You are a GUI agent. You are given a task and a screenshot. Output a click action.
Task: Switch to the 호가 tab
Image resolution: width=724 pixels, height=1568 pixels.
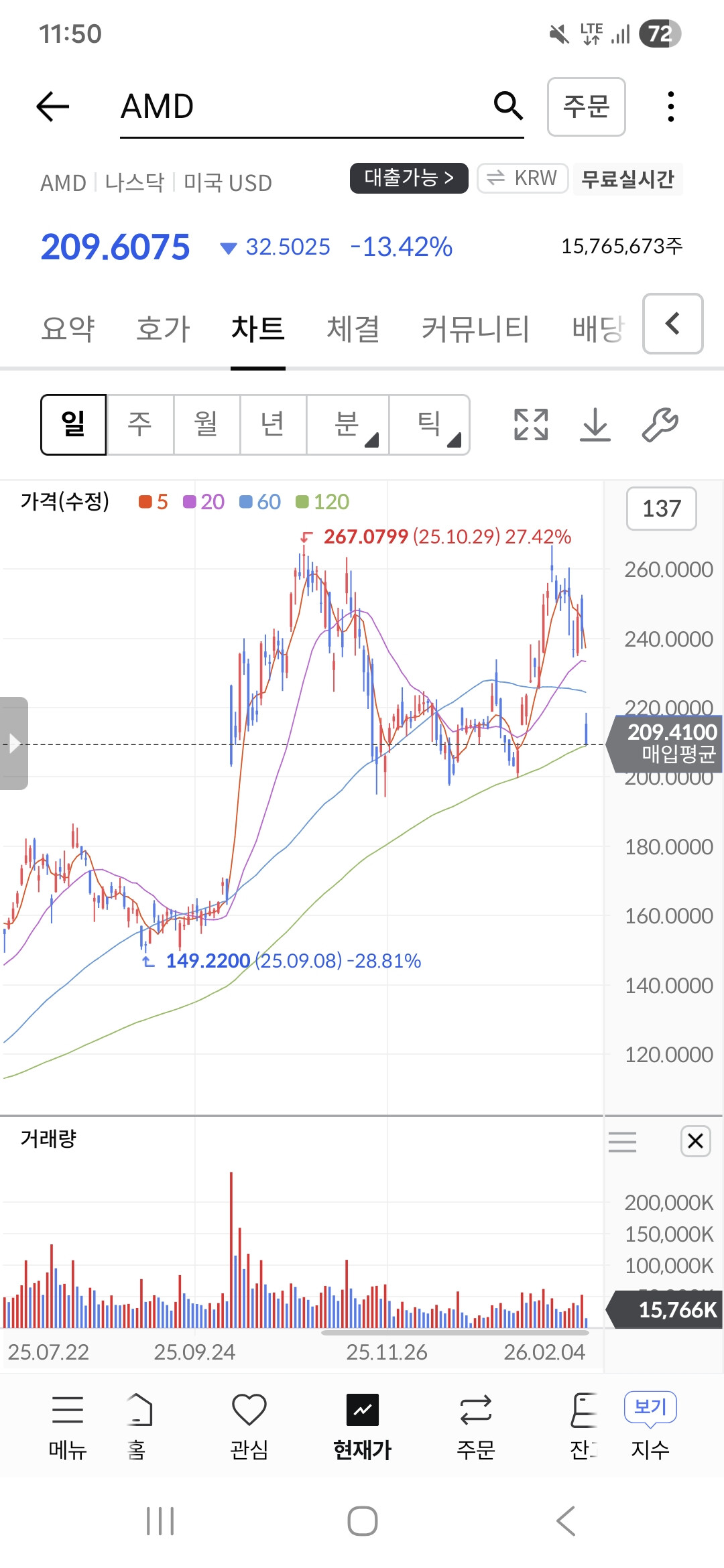pyautogui.click(x=163, y=329)
